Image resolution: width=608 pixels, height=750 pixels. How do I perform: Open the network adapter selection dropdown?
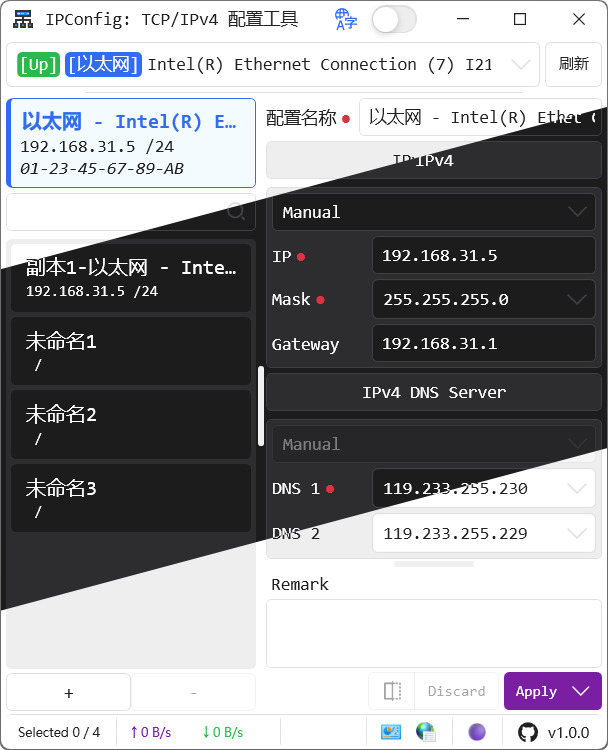point(273,65)
